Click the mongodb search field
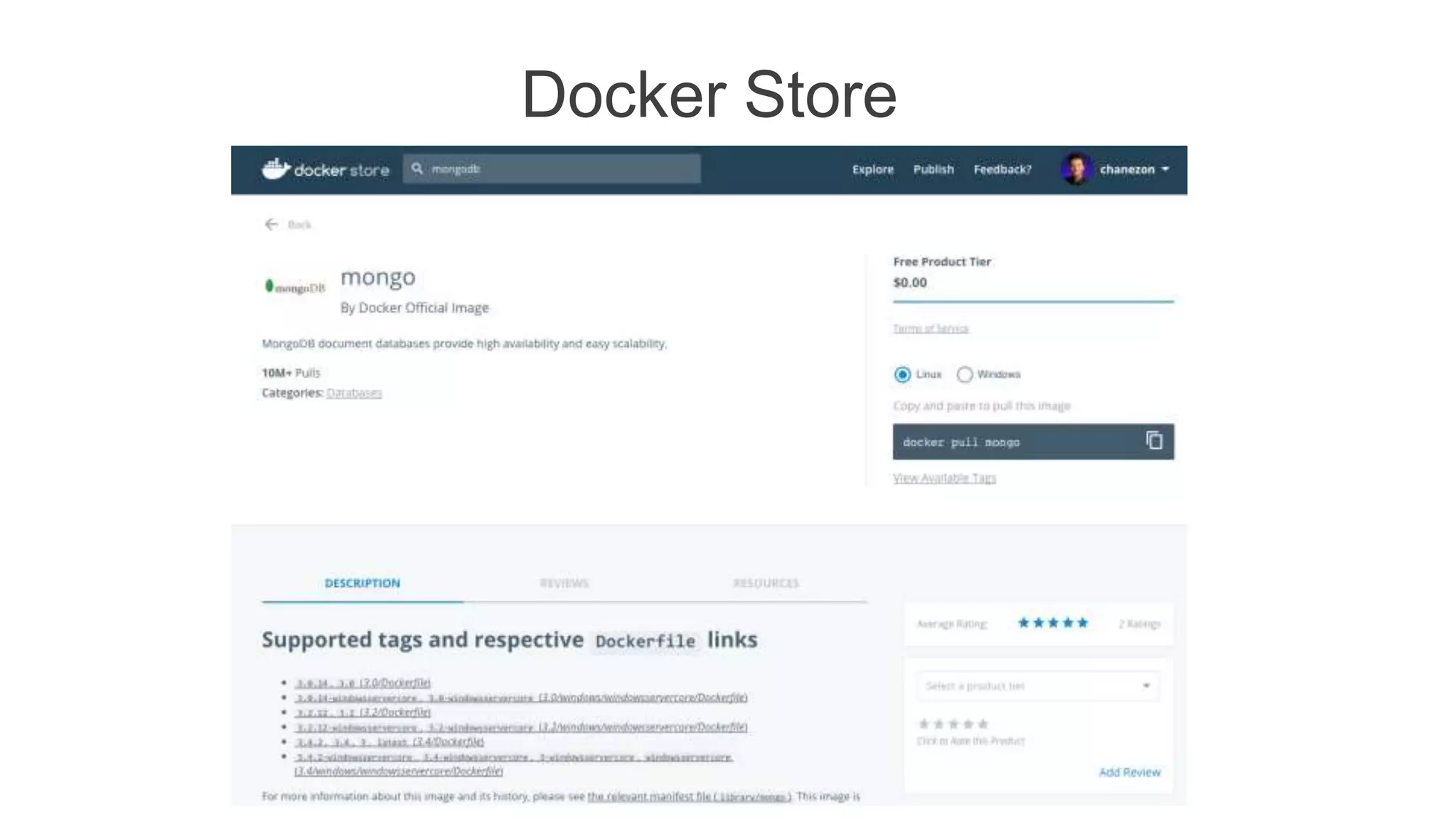This screenshot has height=819, width=1456. coord(552,169)
